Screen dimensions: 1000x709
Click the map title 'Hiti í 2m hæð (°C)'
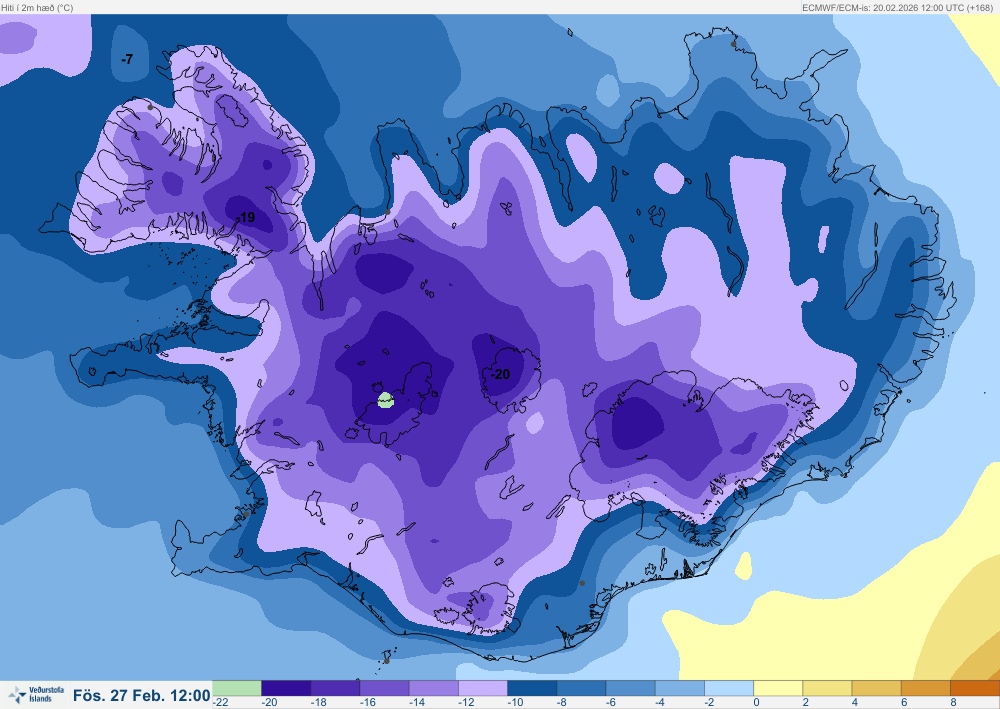point(38,8)
